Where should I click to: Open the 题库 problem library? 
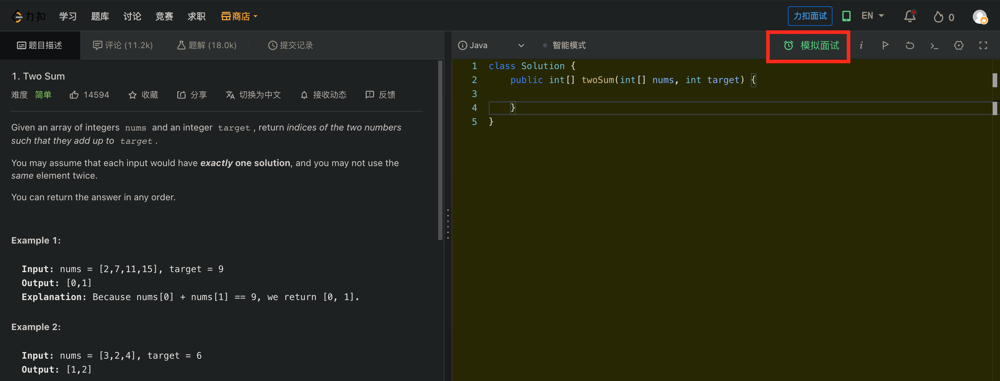pyautogui.click(x=100, y=16)
